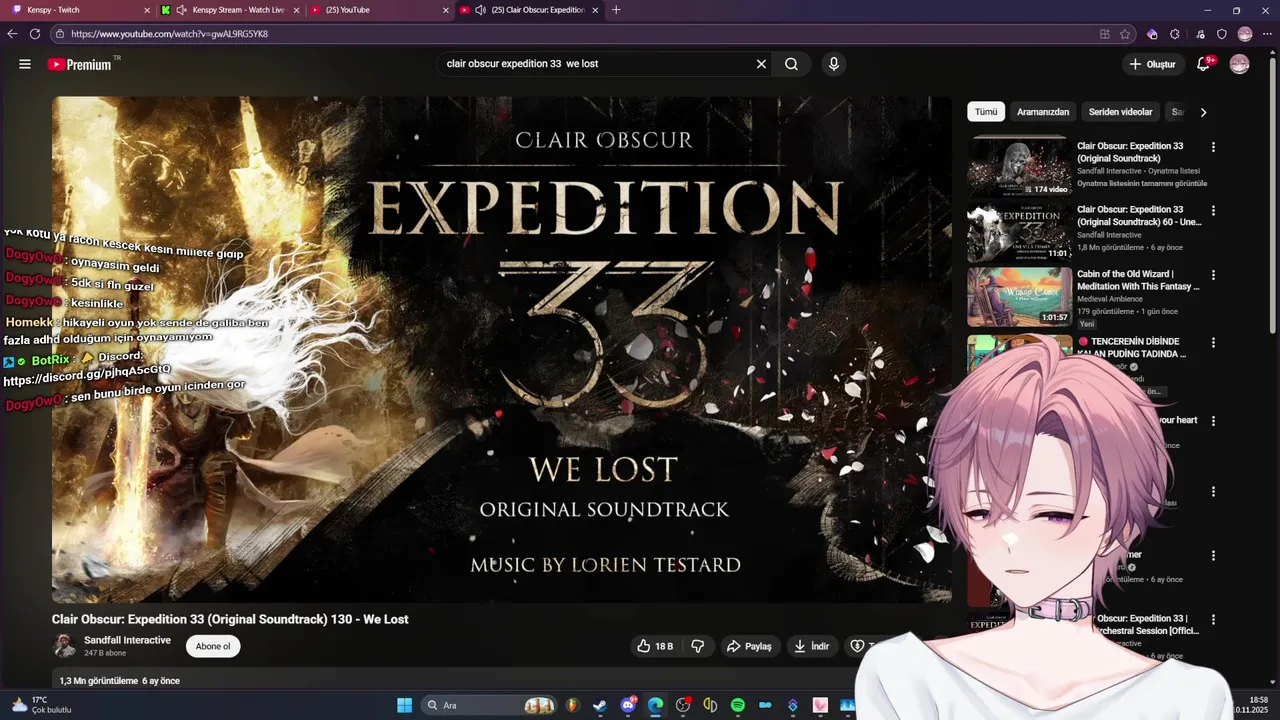Screen dimensions: 1280x720
Task: Mute the Clair Obscur tab audio icon
Action: point(481,10)
